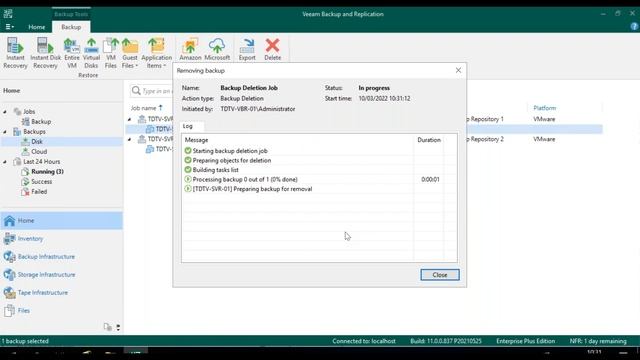The width and height of the screenshot is (640, 360).
Task: Click the Instant Disk Recovery icon
Action: (x=45, y=53)
